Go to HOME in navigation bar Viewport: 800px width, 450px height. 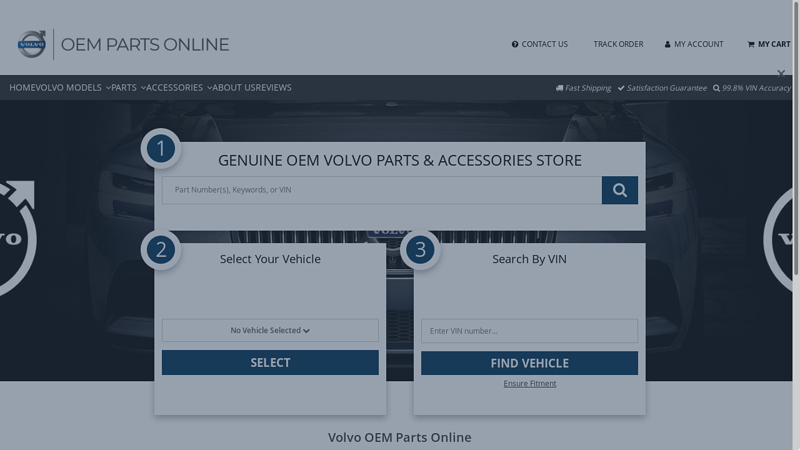tap(22, 88)
